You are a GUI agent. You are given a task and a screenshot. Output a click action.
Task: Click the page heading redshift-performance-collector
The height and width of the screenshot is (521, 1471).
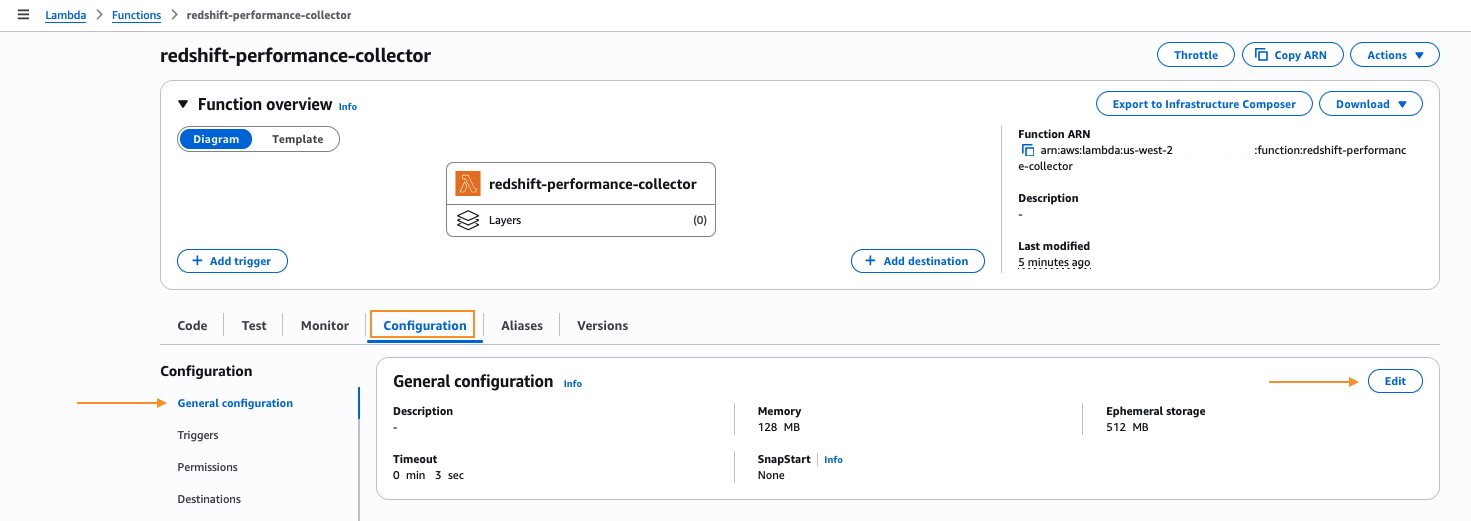pos(295,55)
